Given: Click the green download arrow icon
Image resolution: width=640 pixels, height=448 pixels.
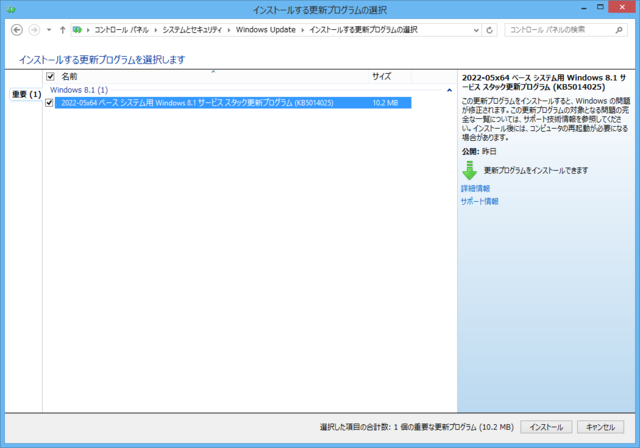Looking at the screenshot, I should coord(469,170).
